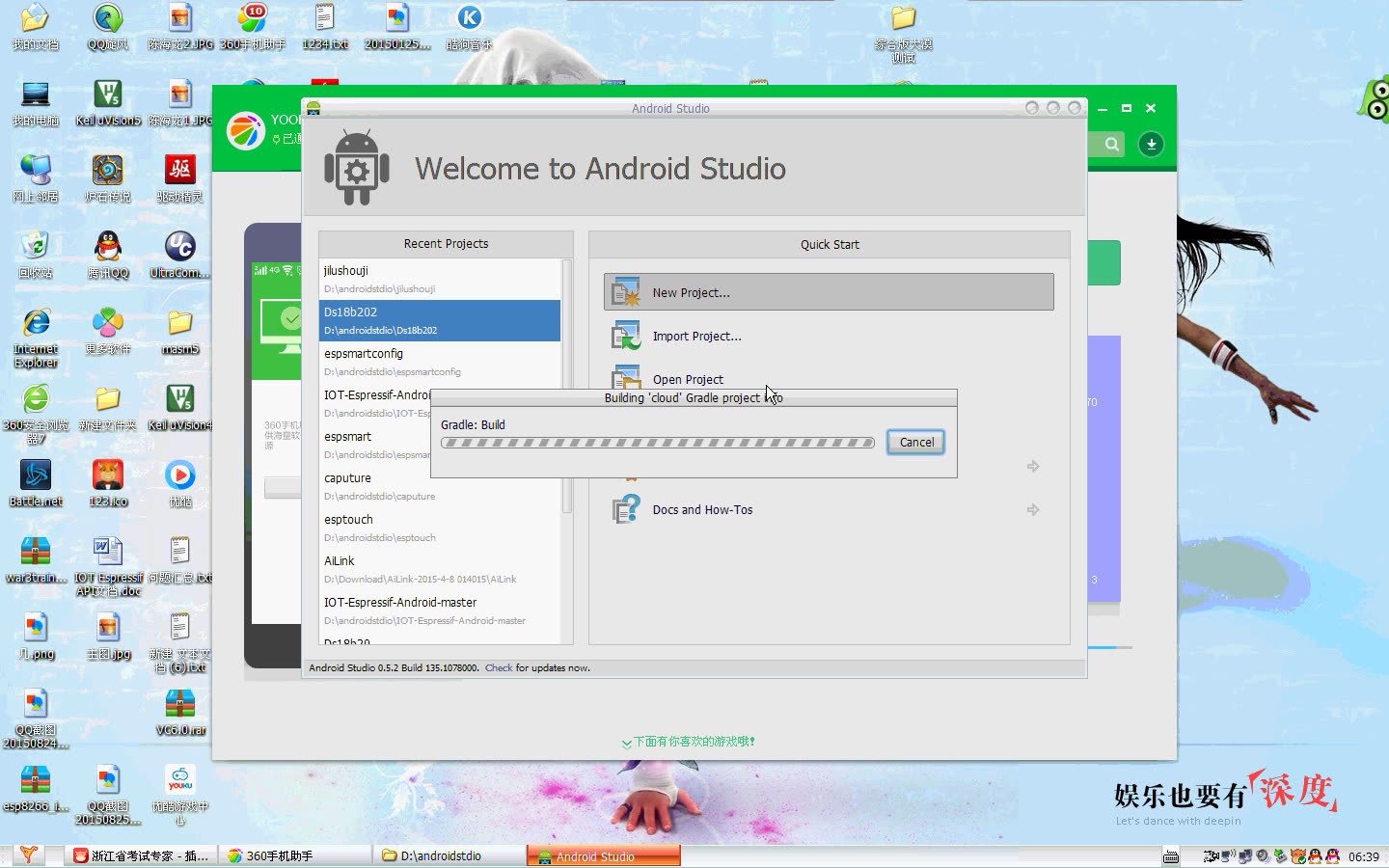Select New Project... in Quick Start
Viewport: 1389px width, 868px height.
coord(829,292)
